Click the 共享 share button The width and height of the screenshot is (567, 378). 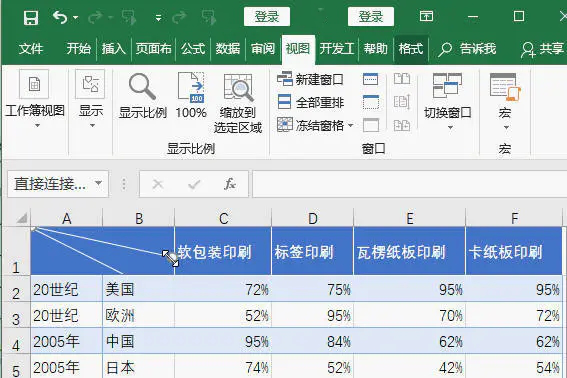542,49
